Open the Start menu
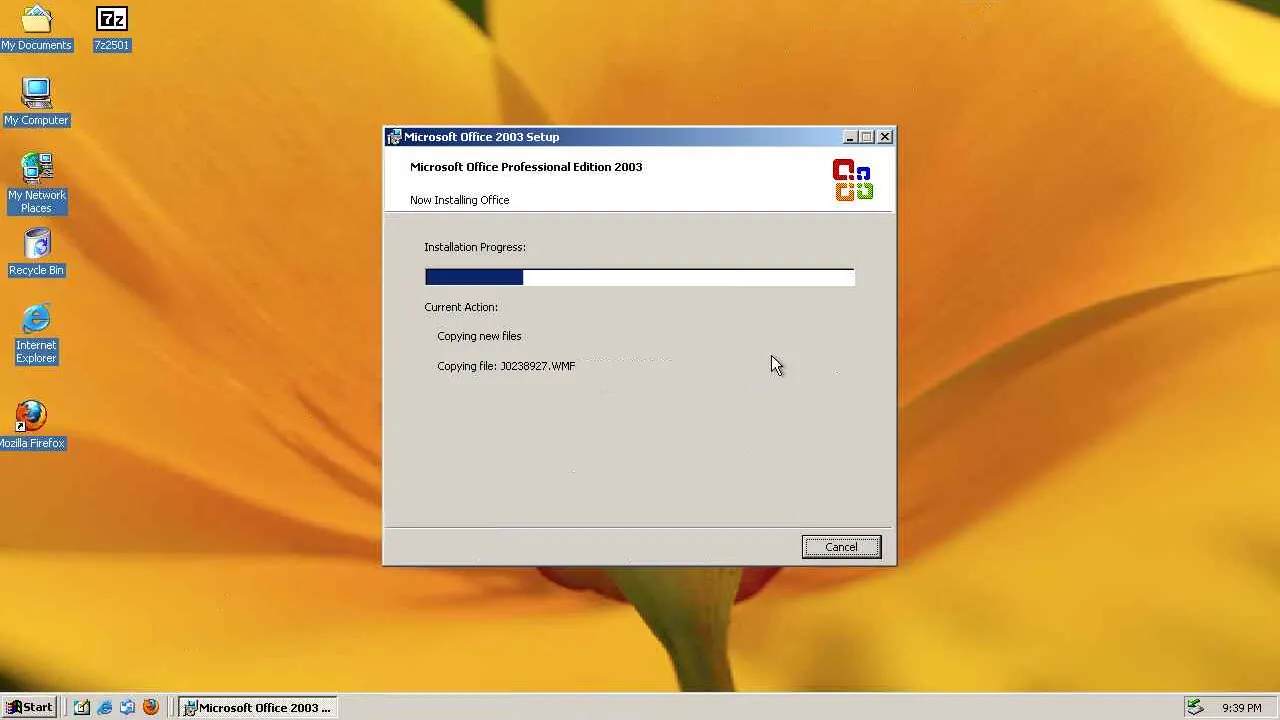This screenshot has width=1280, height=720. 30,707
